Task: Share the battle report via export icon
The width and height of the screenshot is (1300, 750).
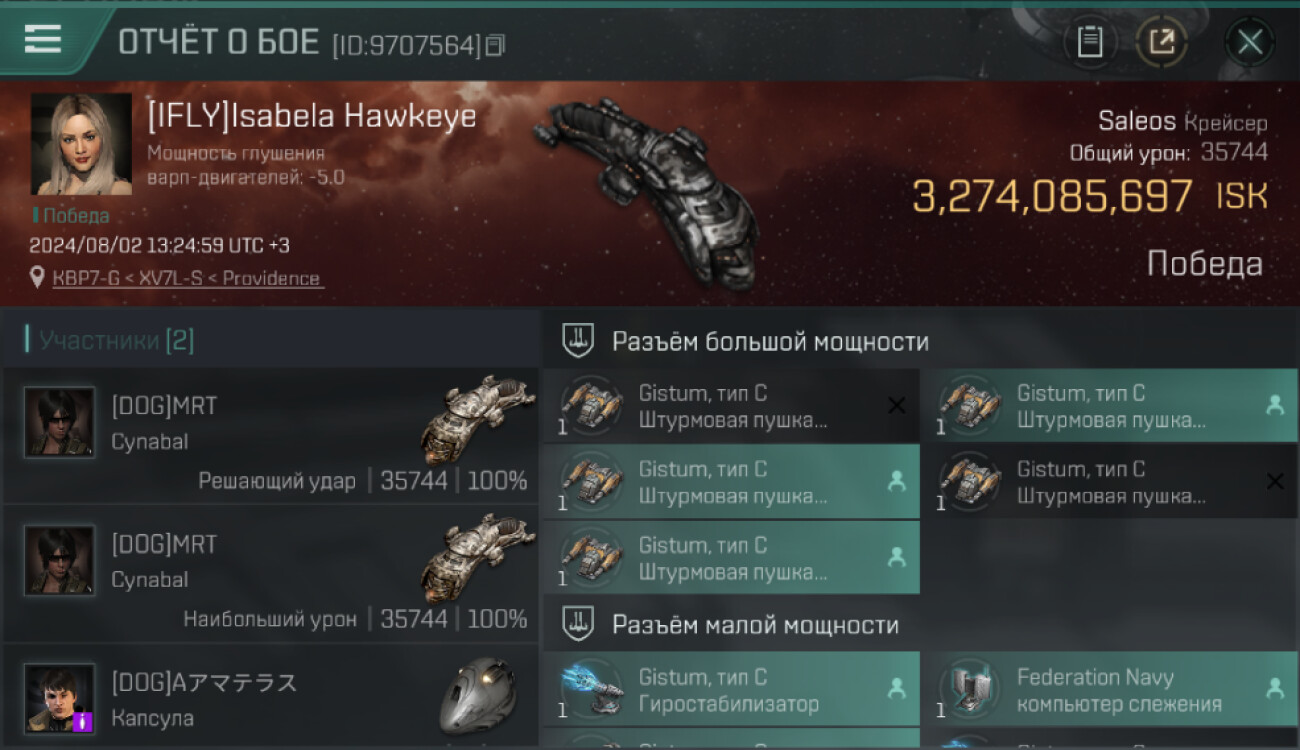Action: [1161, 42]
